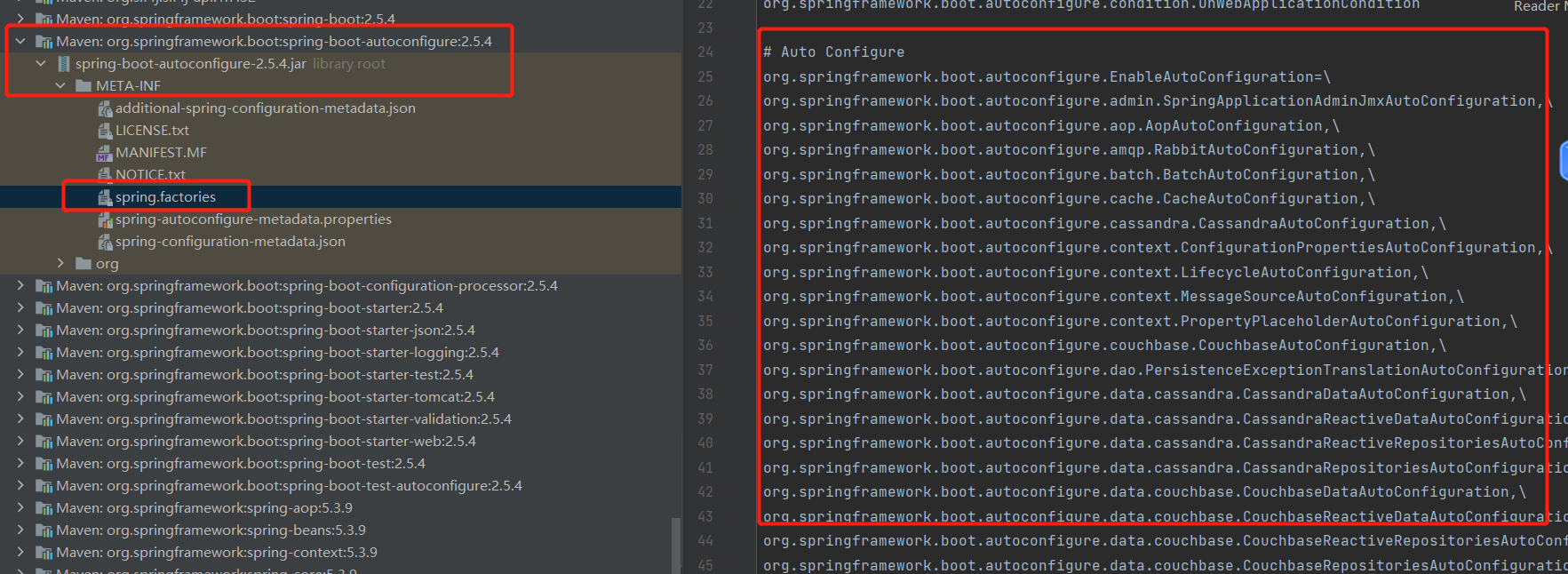1568x574 pixels.
Task: Expand spring-aop:5.3.9 library
Action: click(20, 507)
